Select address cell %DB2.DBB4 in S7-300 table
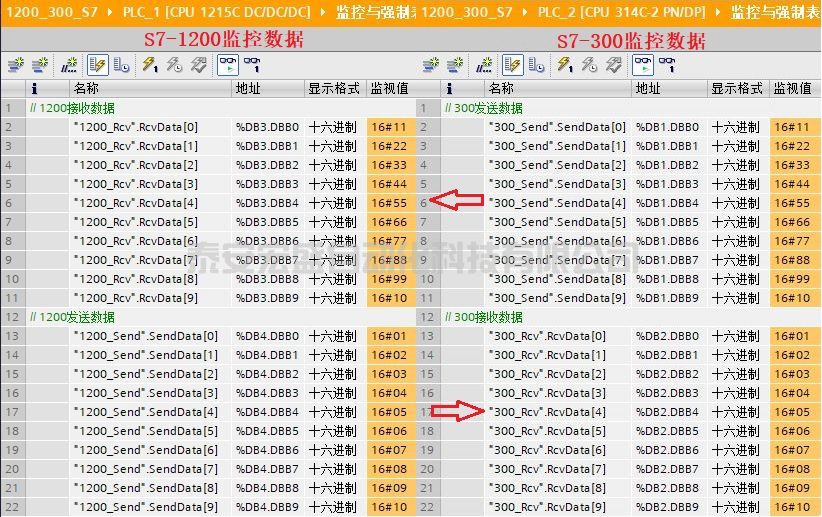This screenshot has height=517, width=822. (x=667, y=412)
